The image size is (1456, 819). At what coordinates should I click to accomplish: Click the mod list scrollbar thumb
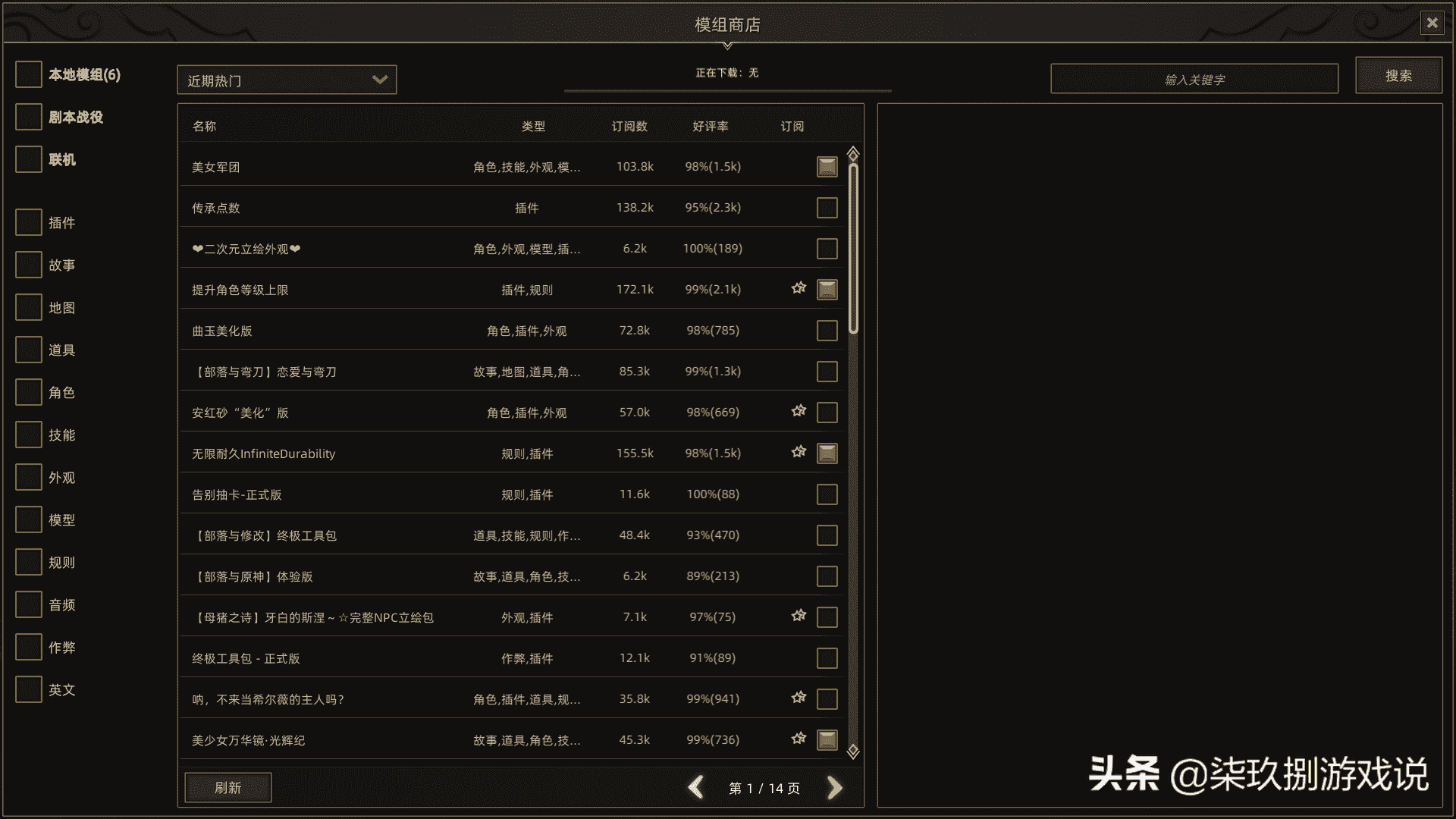click(x=853, y=249)
